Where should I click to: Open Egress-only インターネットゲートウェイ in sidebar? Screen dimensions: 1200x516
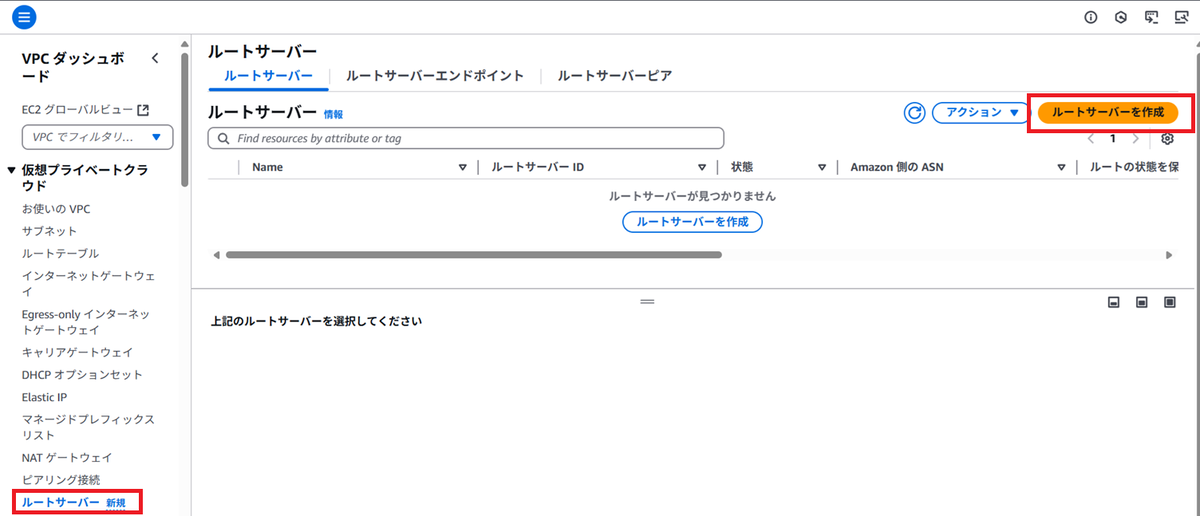point(86,321)
